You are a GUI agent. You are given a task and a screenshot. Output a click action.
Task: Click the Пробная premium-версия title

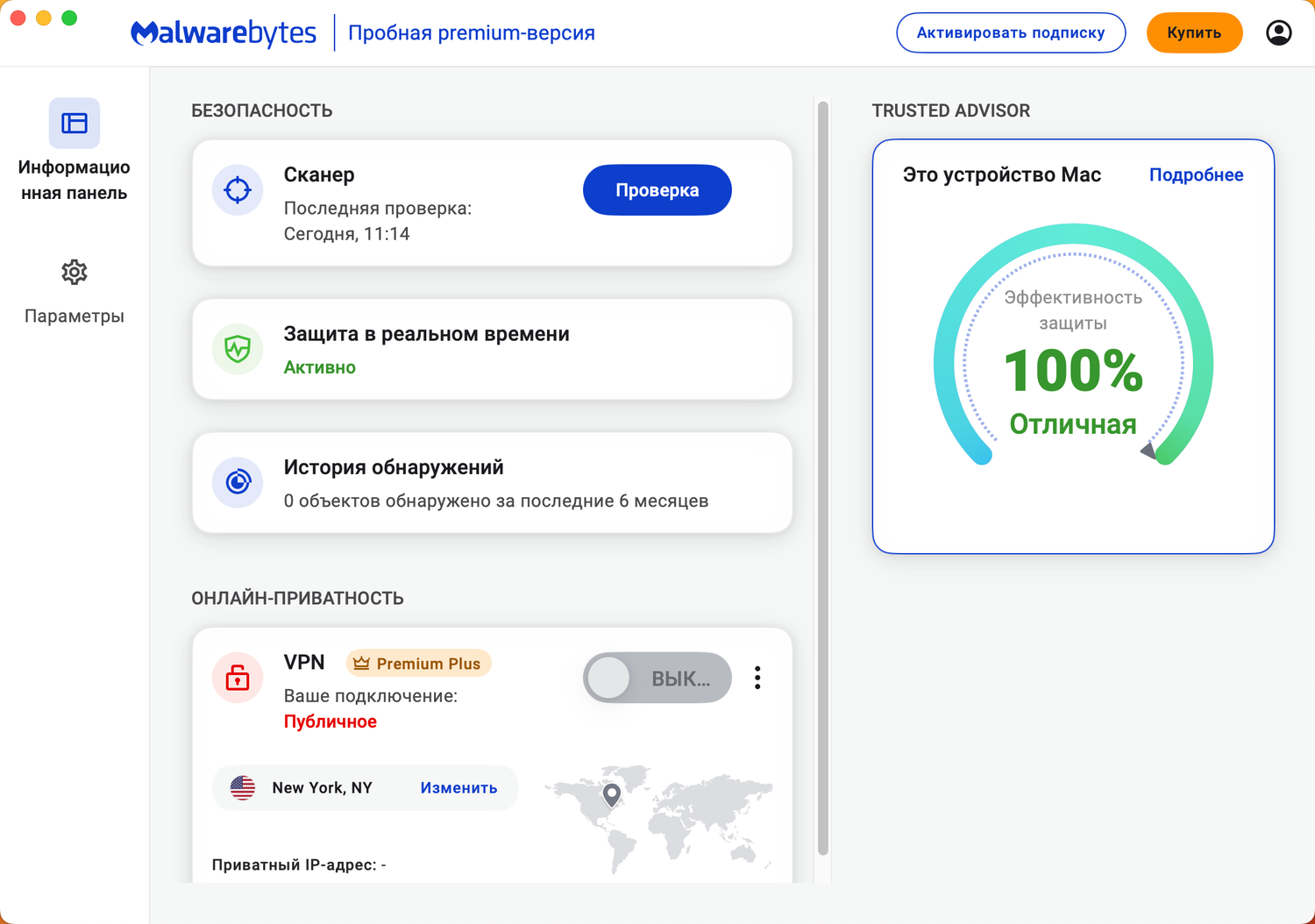pyautogui.click(x=472, y=33)
